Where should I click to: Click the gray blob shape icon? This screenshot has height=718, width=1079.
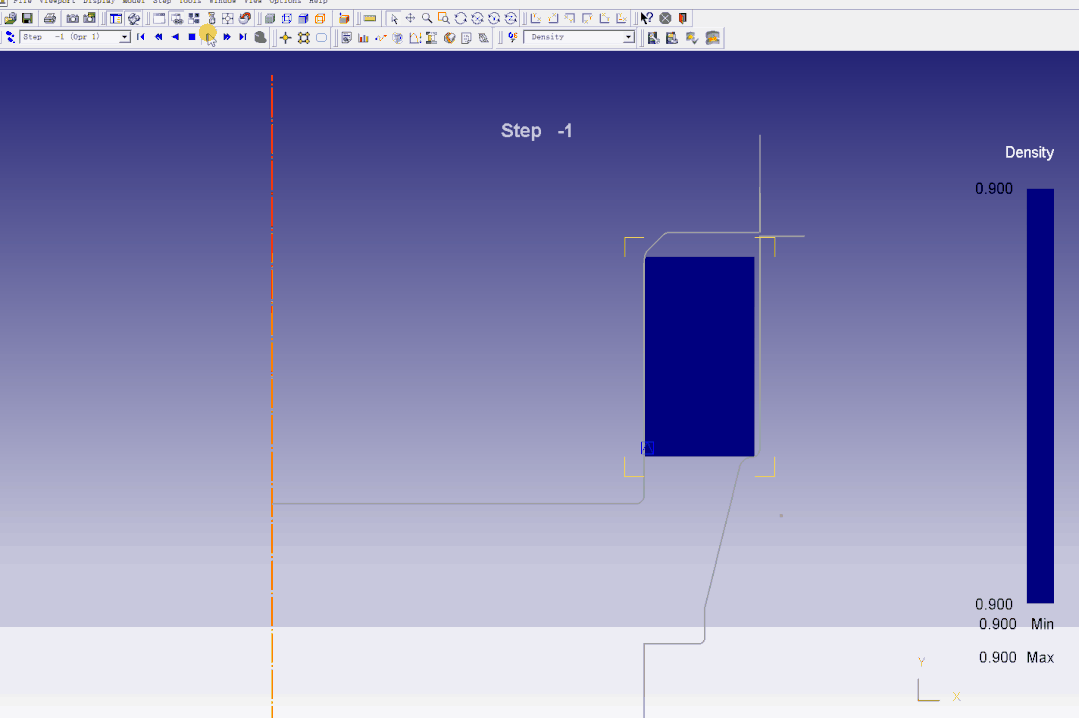(x=260, y=38)
